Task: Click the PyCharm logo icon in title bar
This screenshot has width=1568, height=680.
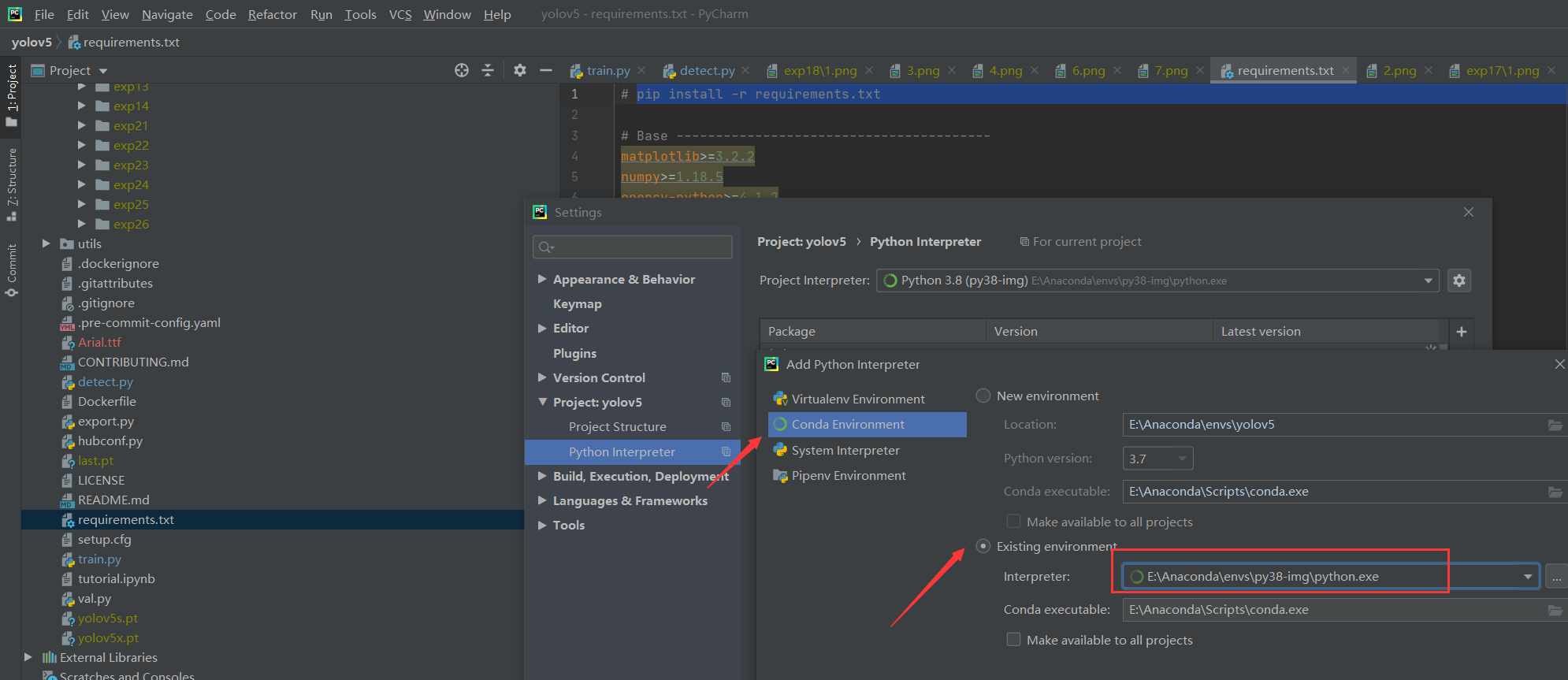Action: pyautogui.click(x=15, y=14)
